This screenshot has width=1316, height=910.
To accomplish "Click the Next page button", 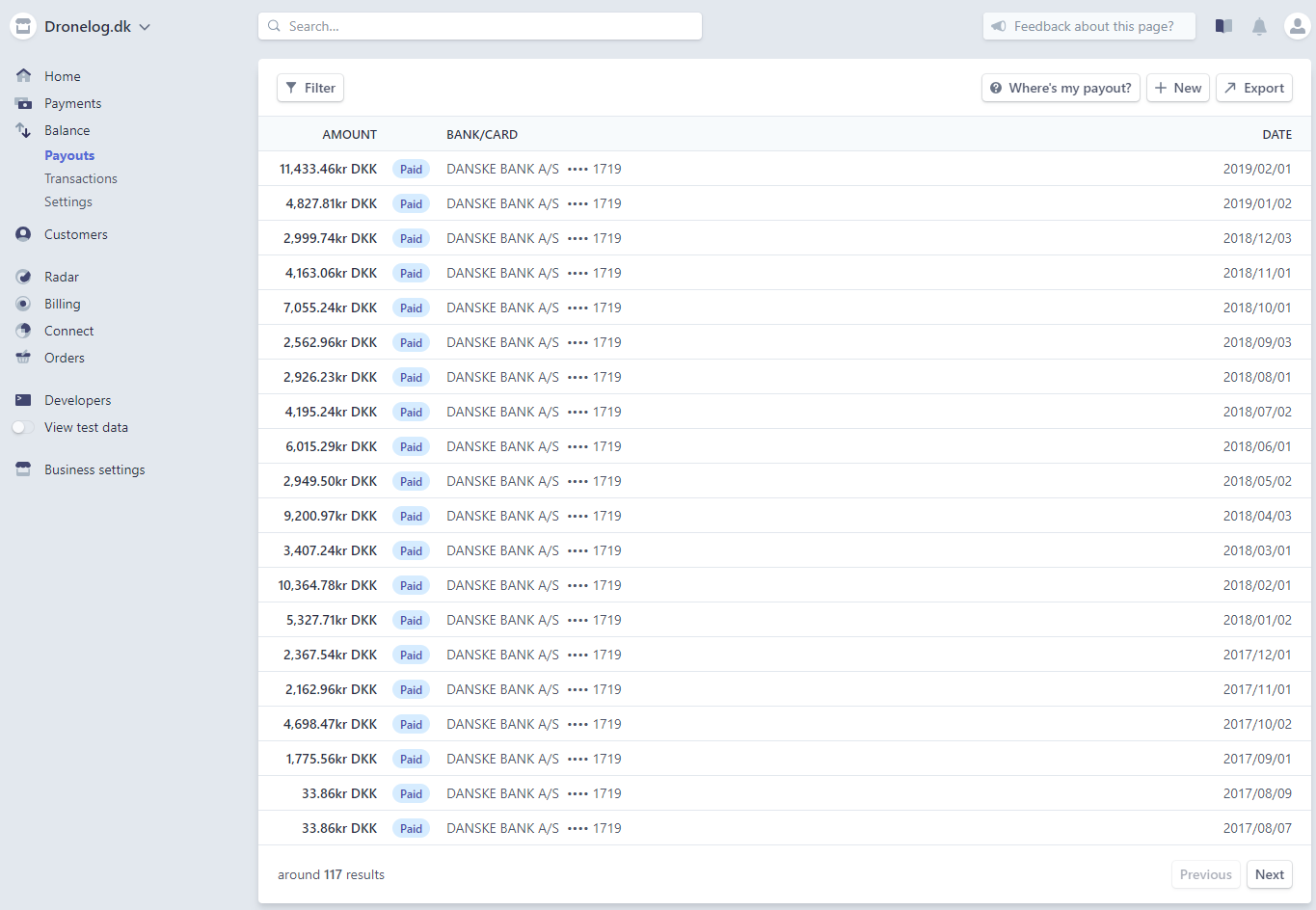I will point(1269,874).
